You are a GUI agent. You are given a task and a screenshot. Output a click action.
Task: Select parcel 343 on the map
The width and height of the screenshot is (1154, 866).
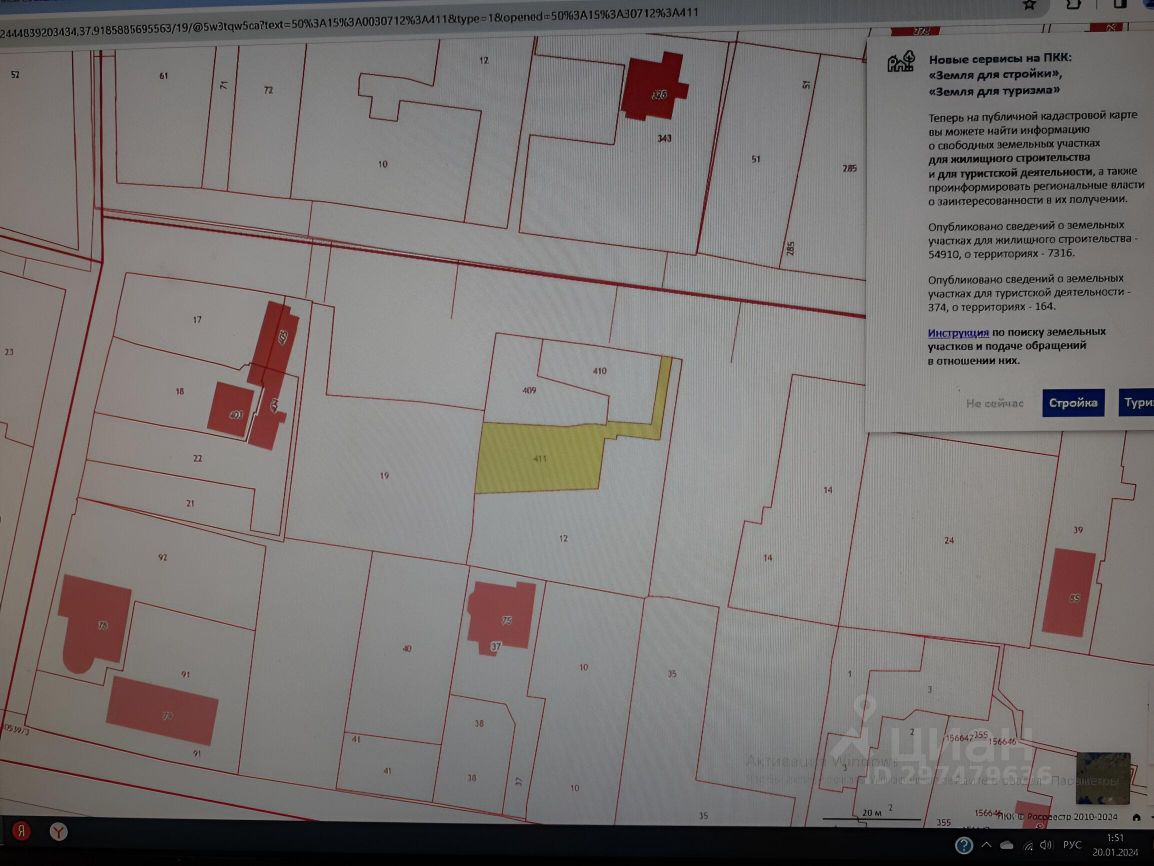[x=664, y=138]
